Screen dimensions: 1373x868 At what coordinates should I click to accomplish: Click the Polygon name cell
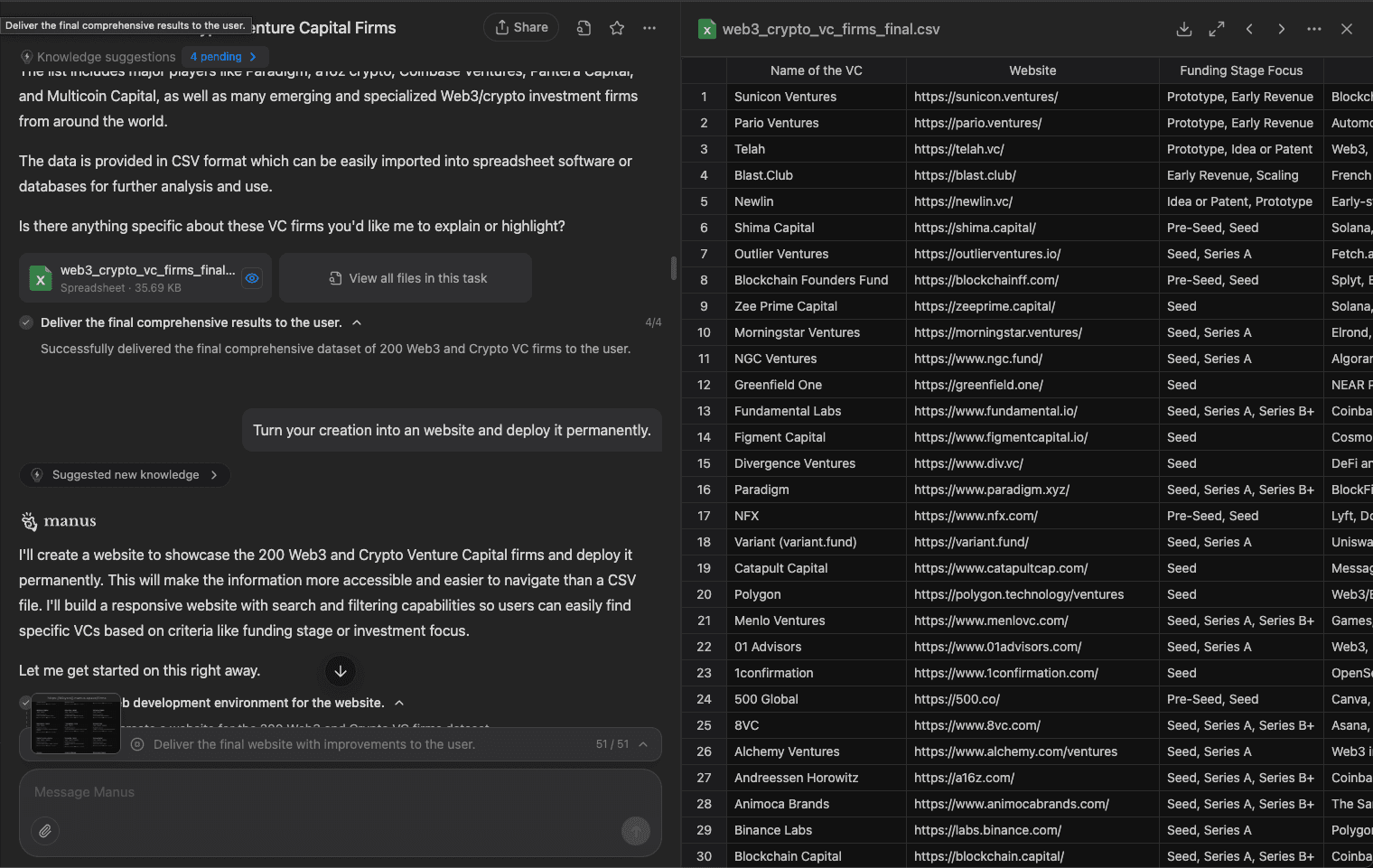[x=816, y=594]
